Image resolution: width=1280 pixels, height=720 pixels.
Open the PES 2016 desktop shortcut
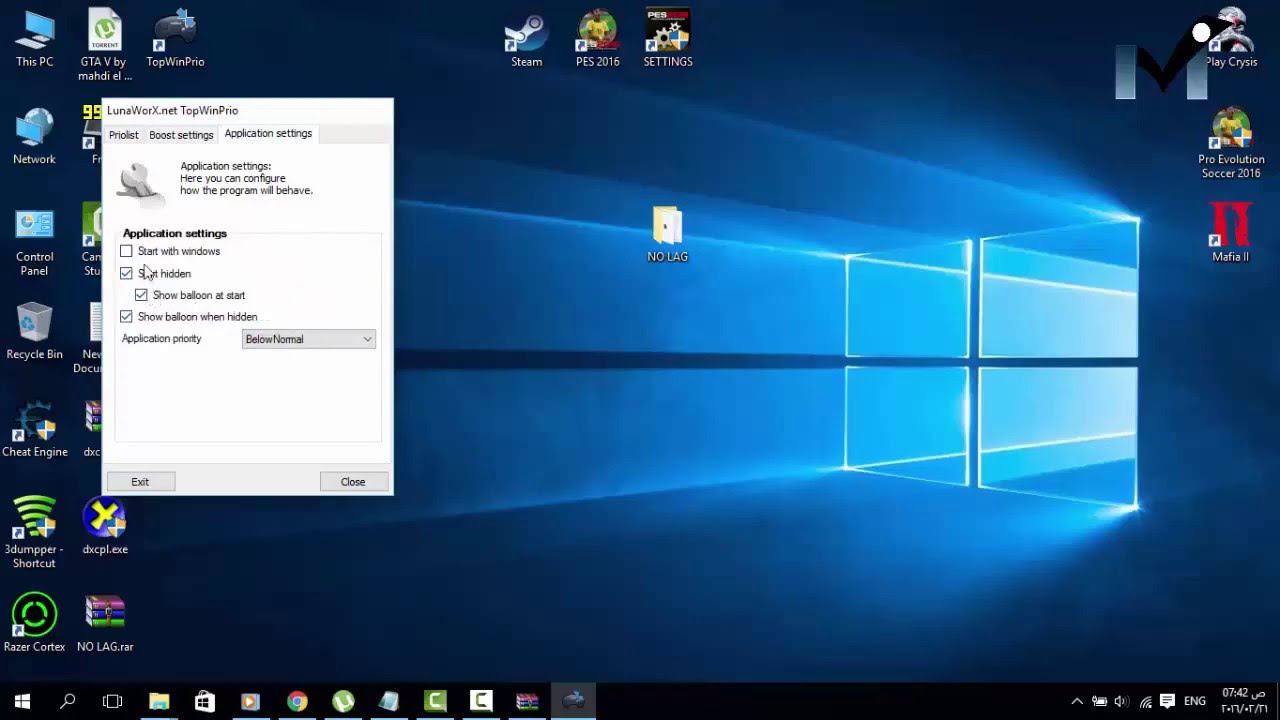click(597, 40)
